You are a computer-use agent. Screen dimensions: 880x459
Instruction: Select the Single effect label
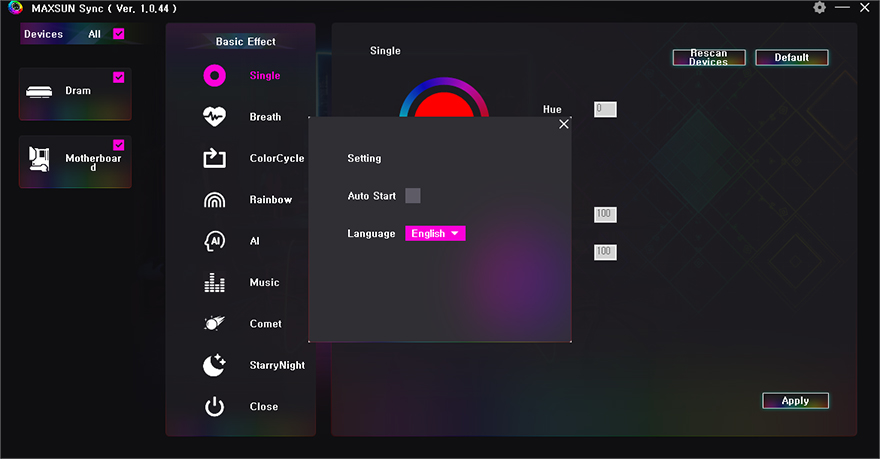pyautogui.click(x=265, y=76)
